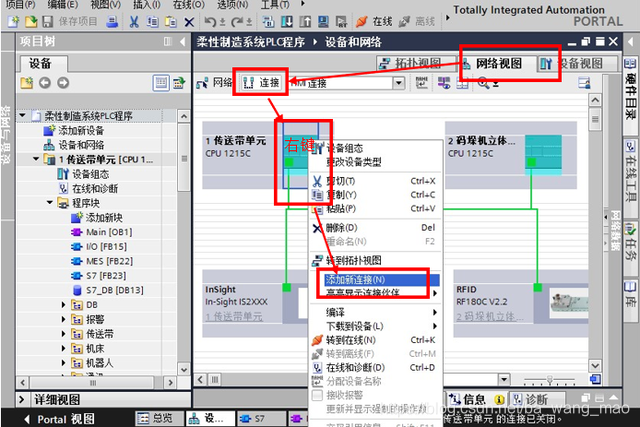The image size is (640, 427).
Task: Download to device toolbar icon
Action: pyautogui.click(x=287, y=22)
